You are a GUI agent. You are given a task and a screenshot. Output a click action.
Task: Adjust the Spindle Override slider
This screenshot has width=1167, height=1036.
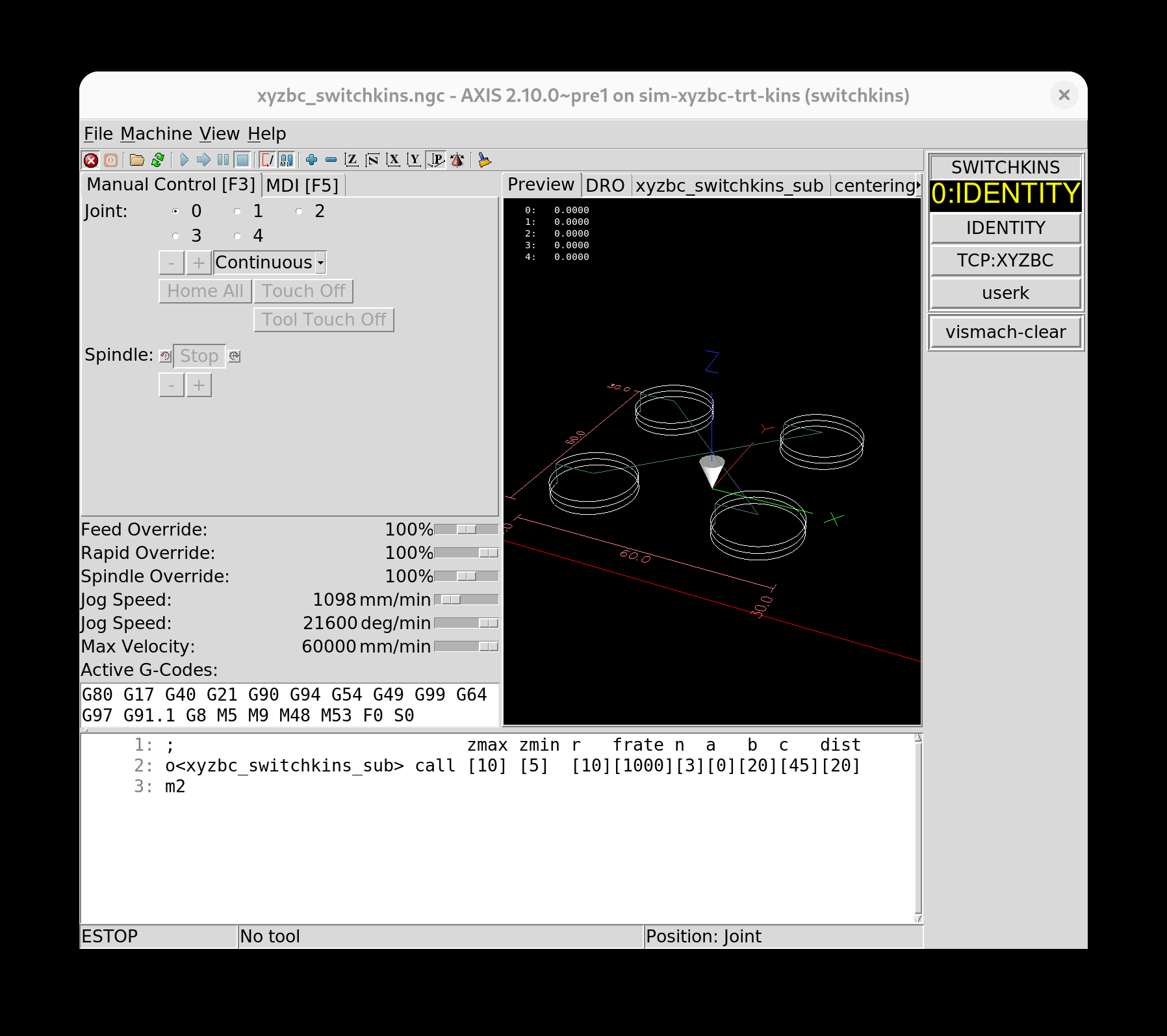coord(467,576)
